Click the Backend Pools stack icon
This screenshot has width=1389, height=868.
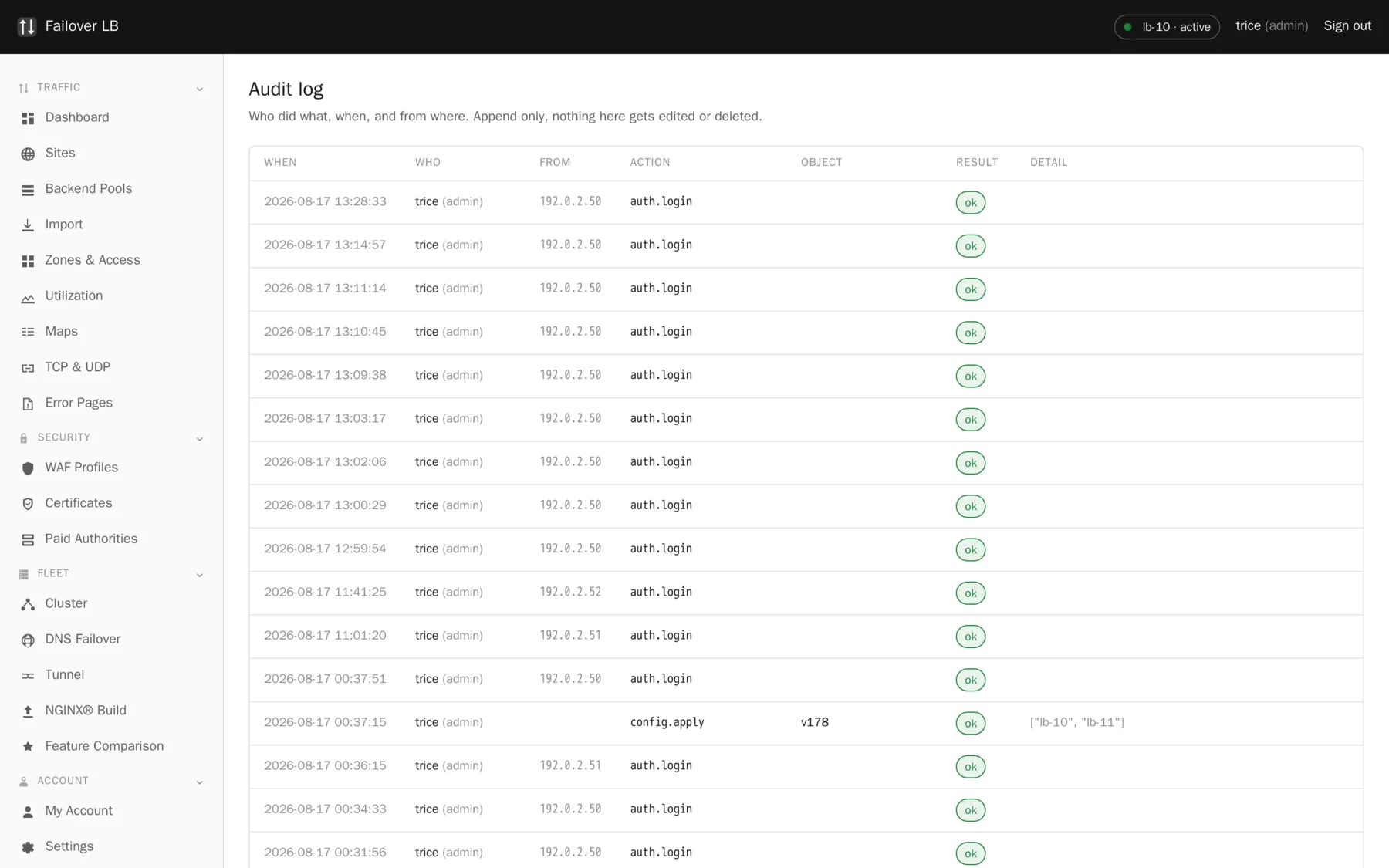(x=28, y=189)
